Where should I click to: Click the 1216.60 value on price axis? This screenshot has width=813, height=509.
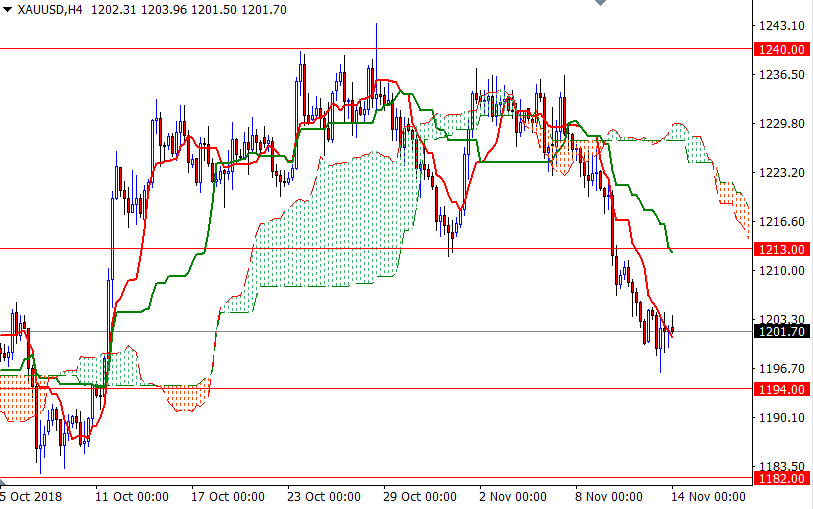point(781,222)
